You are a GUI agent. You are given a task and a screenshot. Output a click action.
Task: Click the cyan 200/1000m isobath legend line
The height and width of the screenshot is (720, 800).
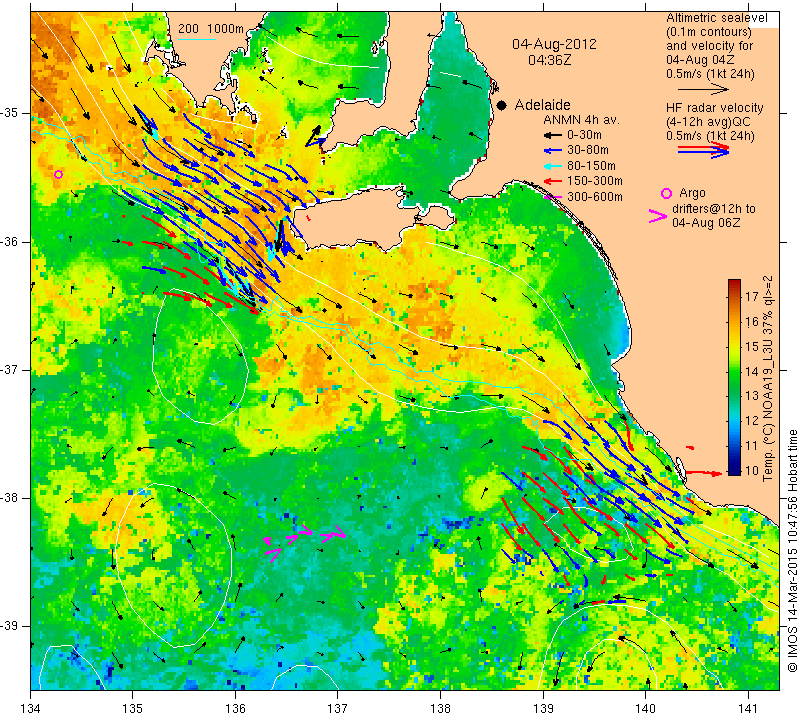pyautogui.click(x=196, y=39)
